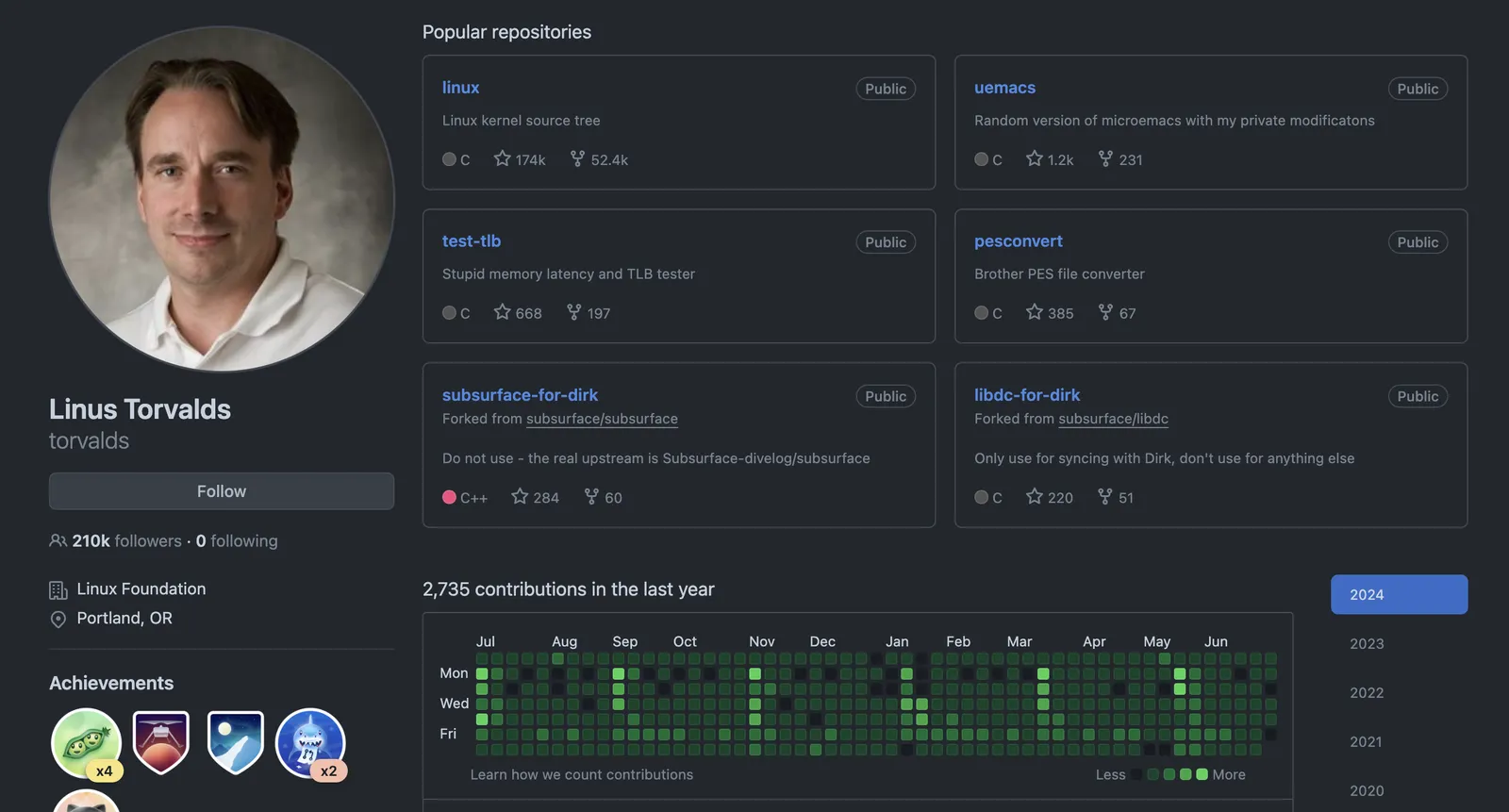The width and height of the screenshot is (1509, 812).
Task: Click the star icon on linux repo
Action: (x=503, y=159)
